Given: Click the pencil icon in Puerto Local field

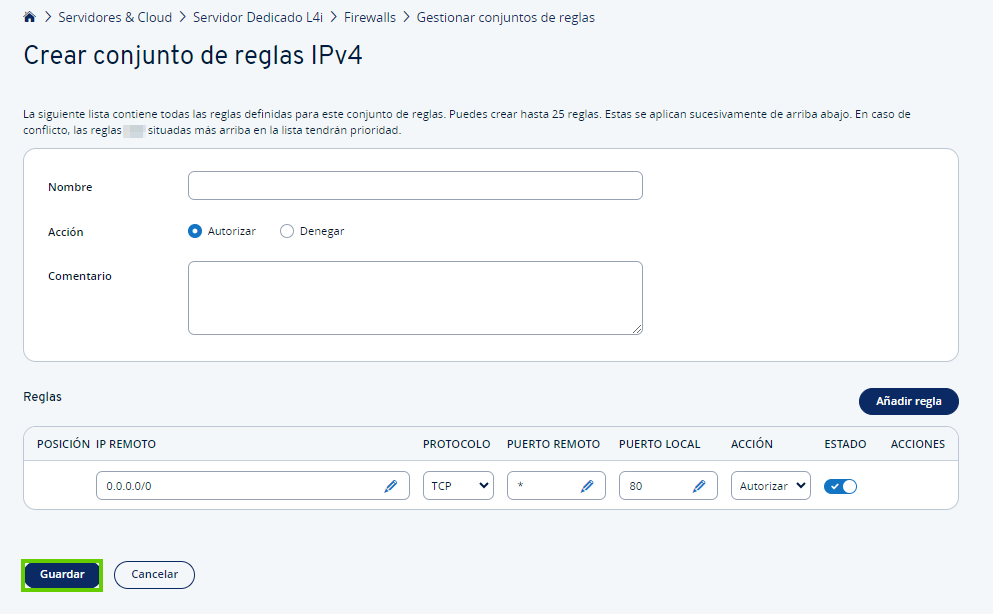Looking at the screenshot, I should coord(699,486).
